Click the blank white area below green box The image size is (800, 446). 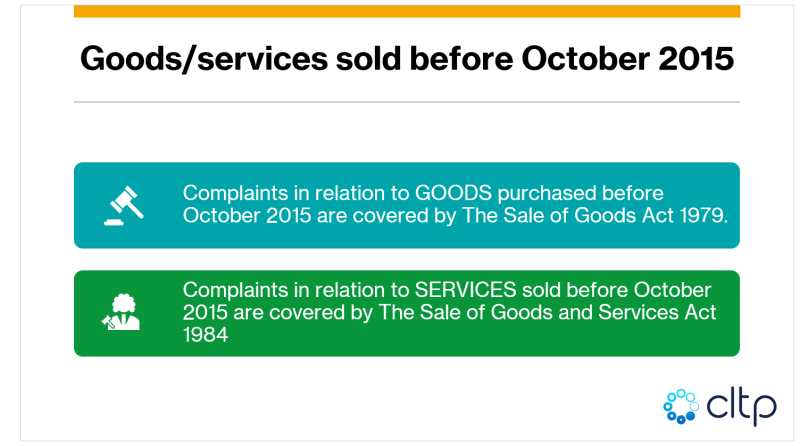tap(357, 398)
